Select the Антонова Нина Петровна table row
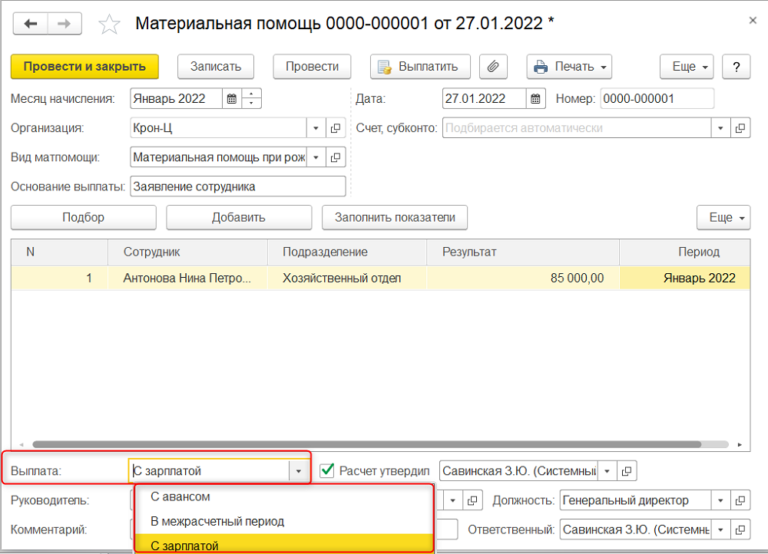This screenshot has width=768, height=554. [187, 278]
